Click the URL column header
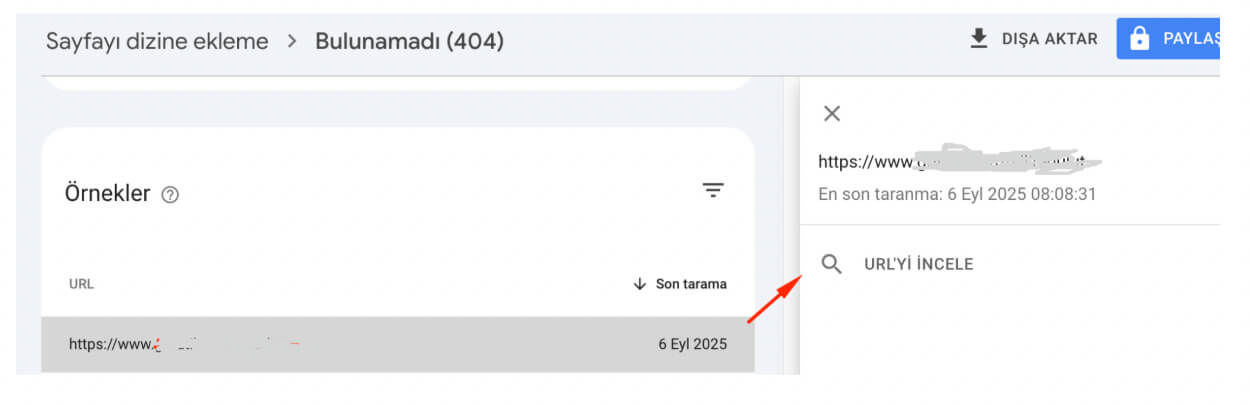1250x404 pixels. pos(82,284)
